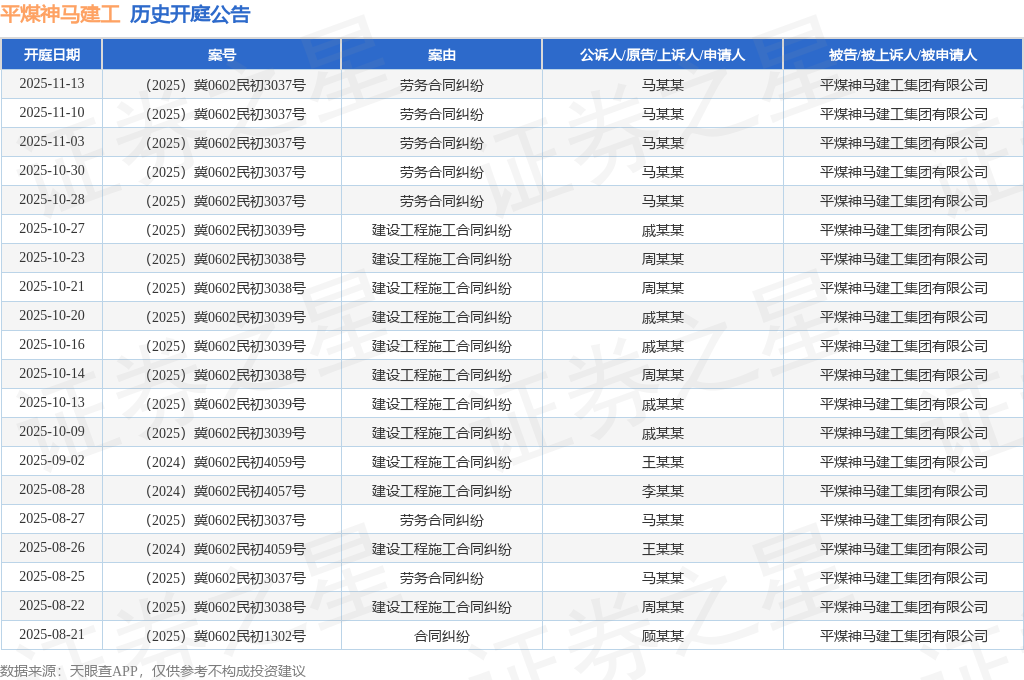1024x680 pixels.
Task: Click the date cell 2025-09-02
Action: tap(52, 461)
